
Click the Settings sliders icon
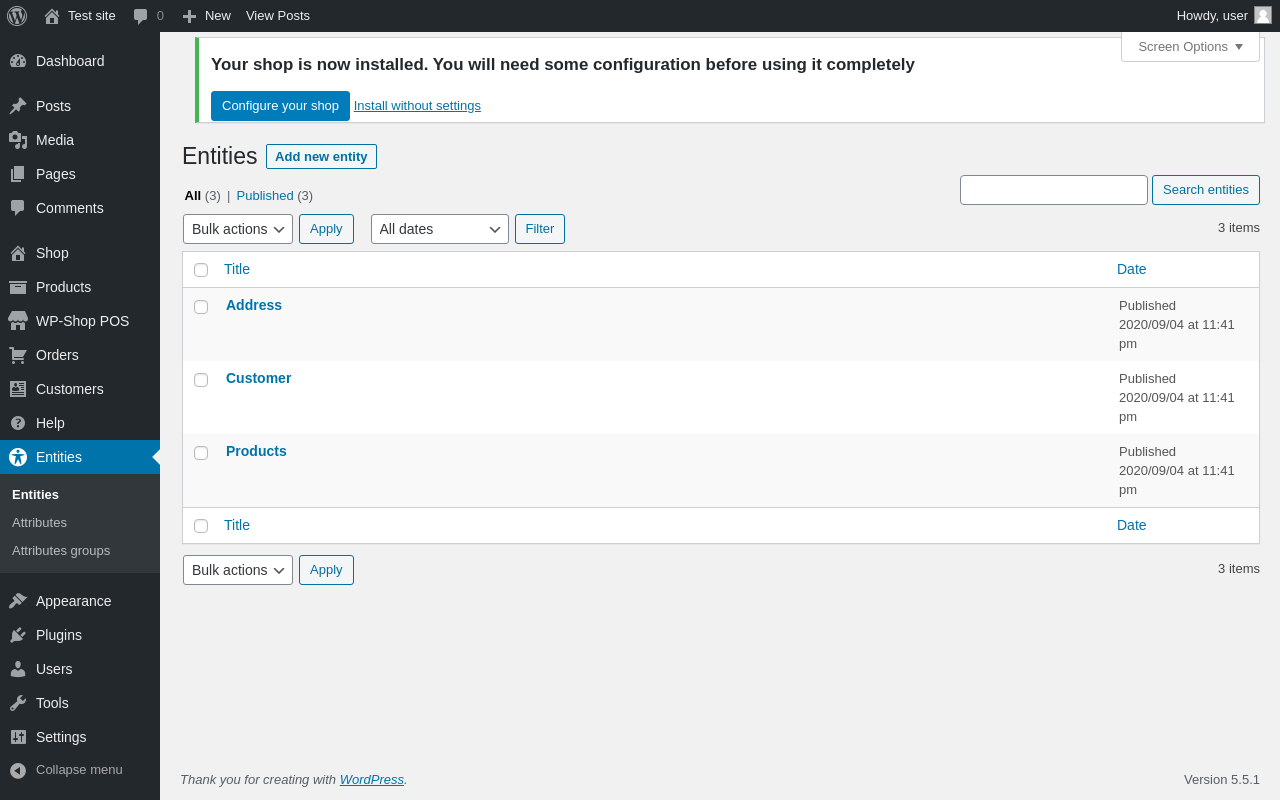pos(18,737)
